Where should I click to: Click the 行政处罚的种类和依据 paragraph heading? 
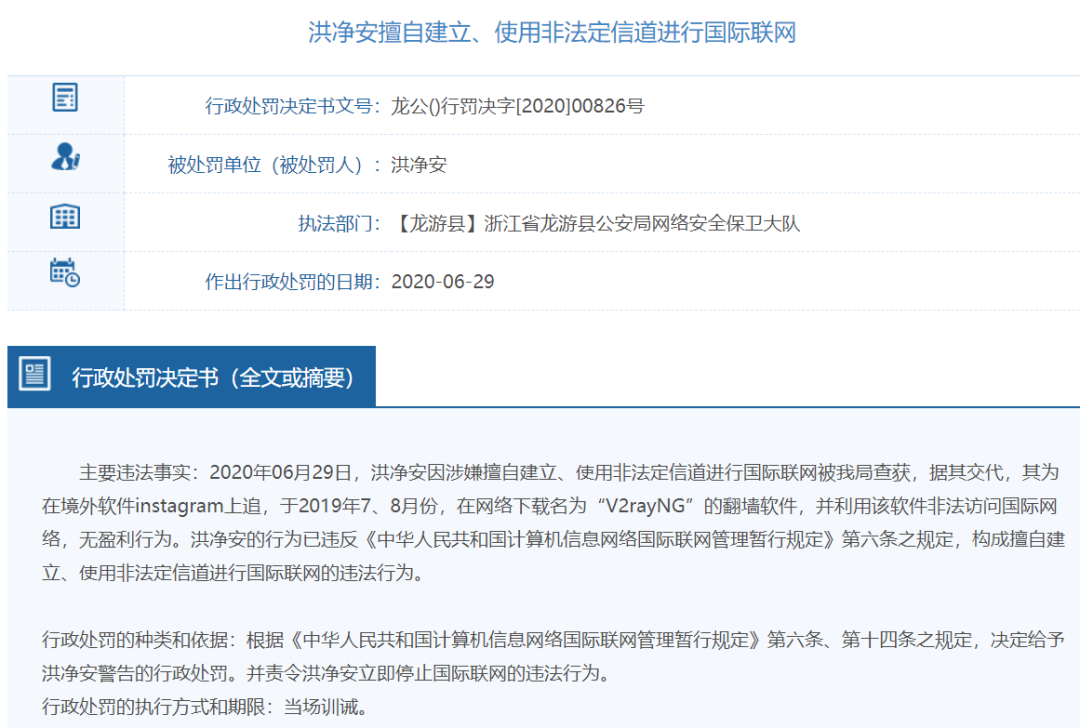pos(135,639)
